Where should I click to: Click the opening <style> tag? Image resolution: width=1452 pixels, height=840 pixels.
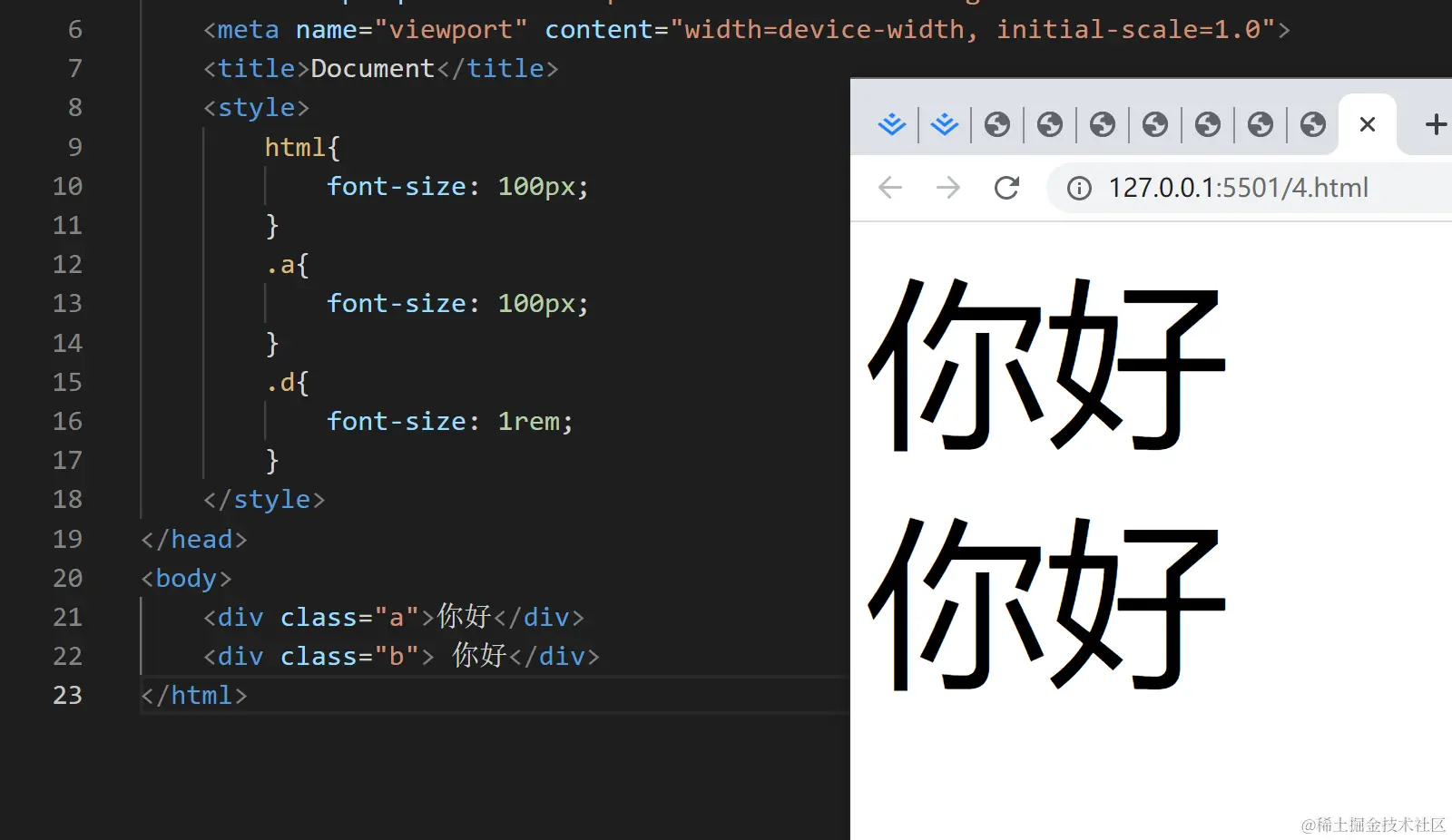[x=257, y=108]
